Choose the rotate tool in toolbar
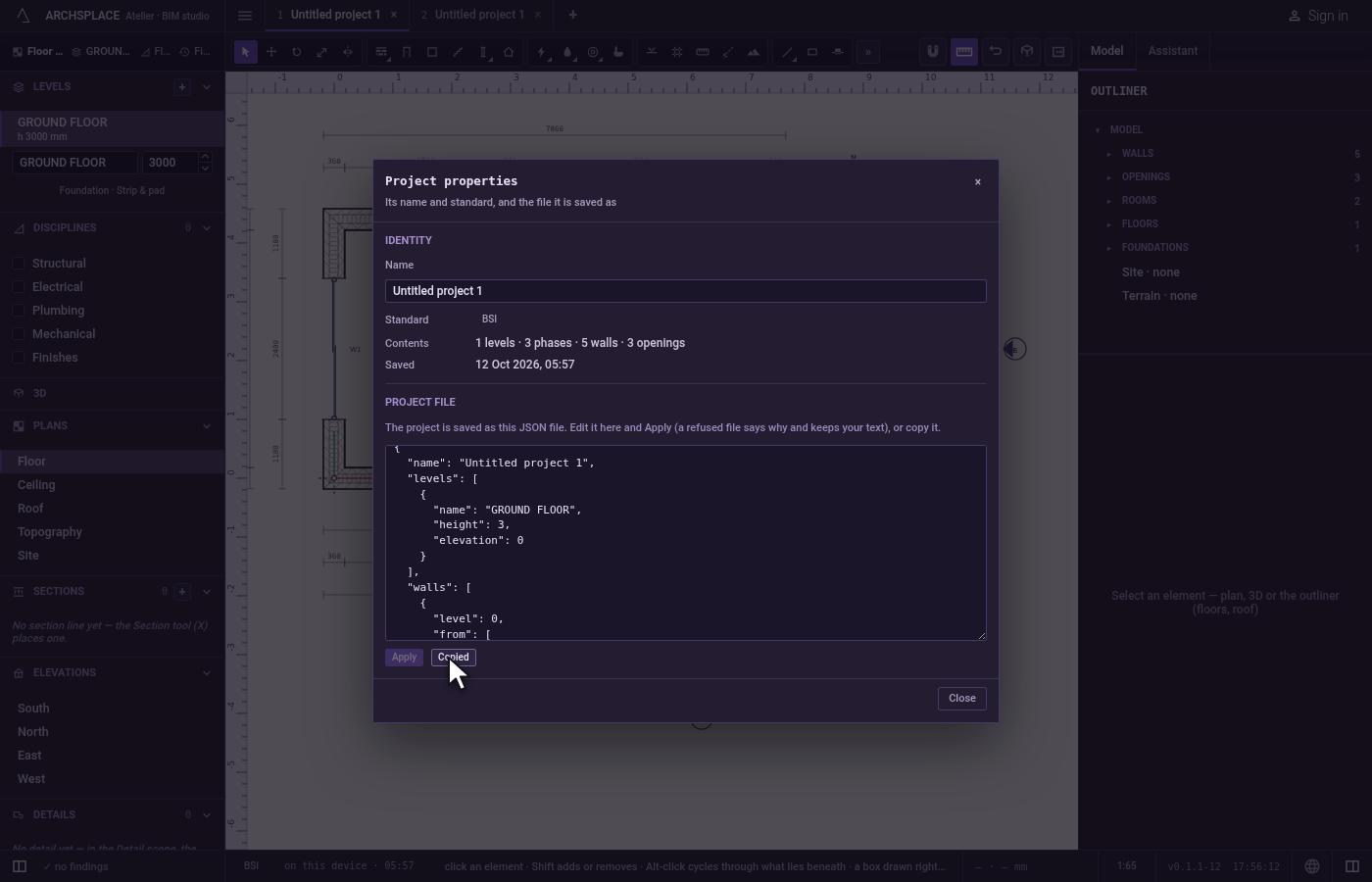The width and height of the screenshot is (1372, 882). 296,52
